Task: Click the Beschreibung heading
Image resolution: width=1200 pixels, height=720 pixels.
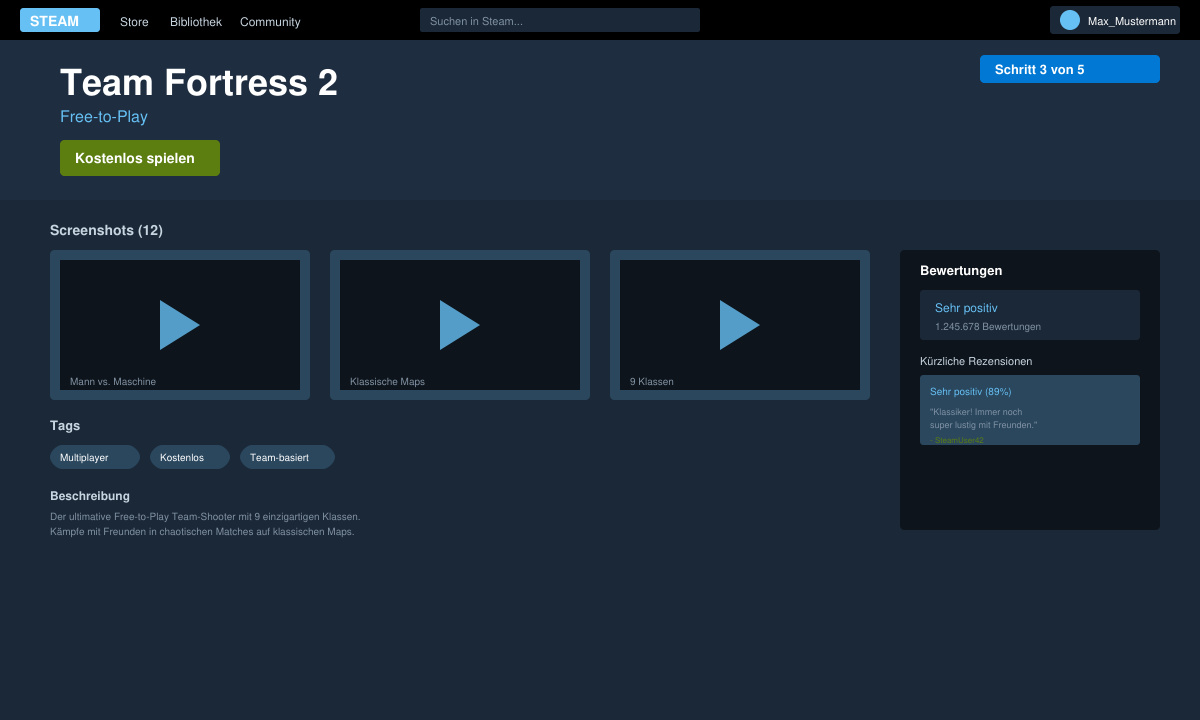Action: pos(90,496)
